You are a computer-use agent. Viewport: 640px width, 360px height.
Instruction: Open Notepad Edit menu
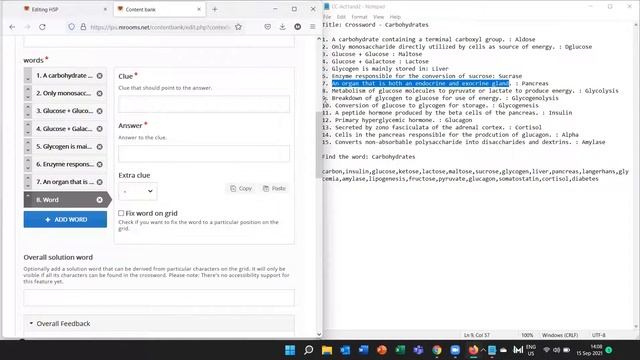tap(341, 17)
